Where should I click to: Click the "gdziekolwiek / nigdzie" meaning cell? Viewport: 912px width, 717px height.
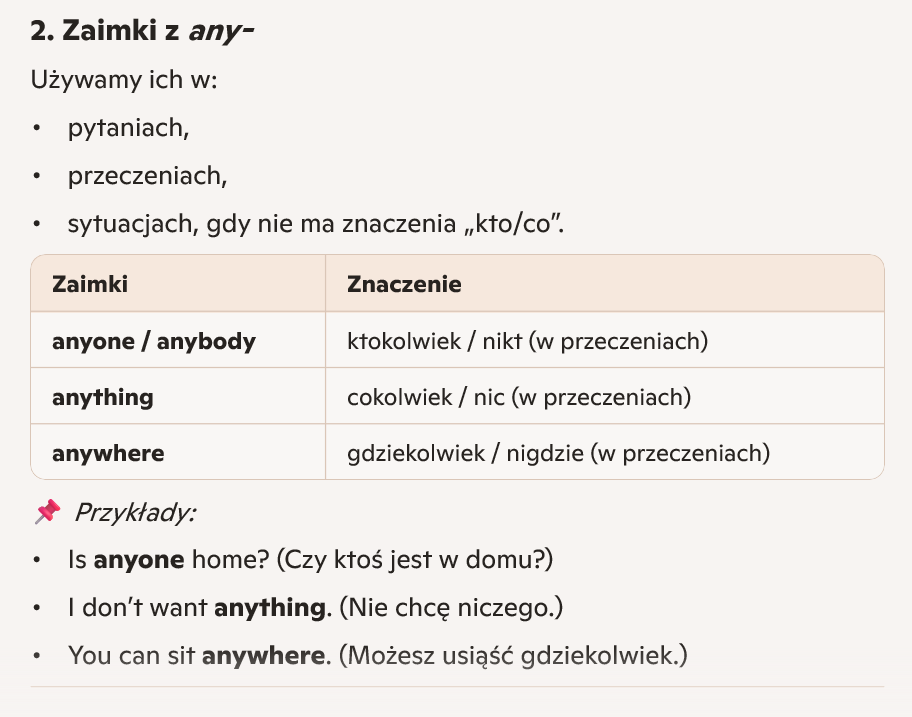[x=558, y=453]
